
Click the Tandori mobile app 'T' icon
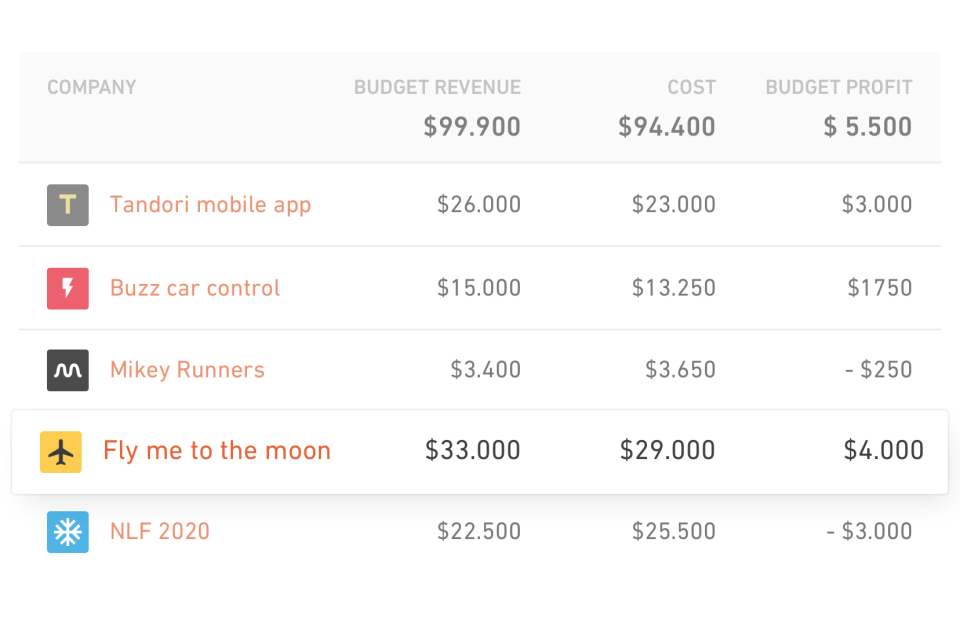[68, 205]
